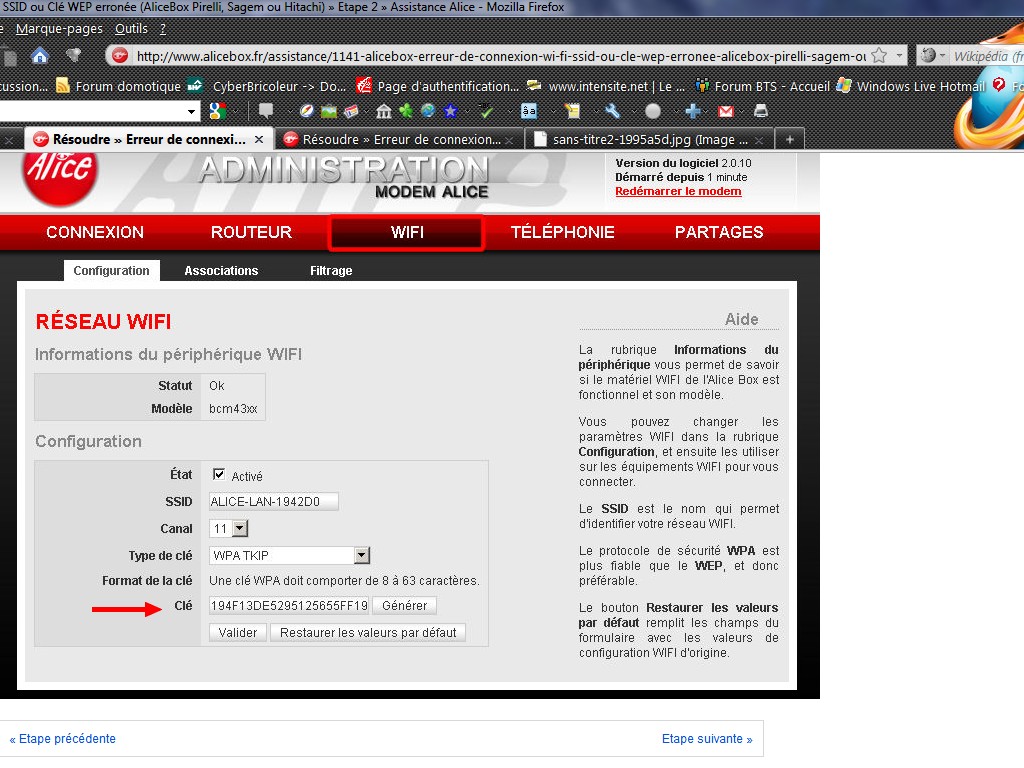
Task: Open a new tab with the plus button
Action: tap(789, 139)
